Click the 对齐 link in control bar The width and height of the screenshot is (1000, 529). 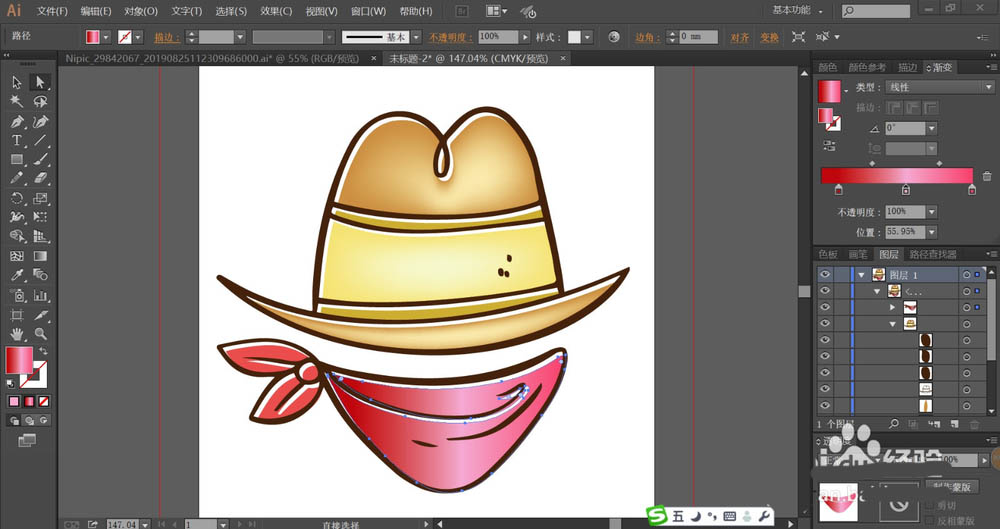739,37
